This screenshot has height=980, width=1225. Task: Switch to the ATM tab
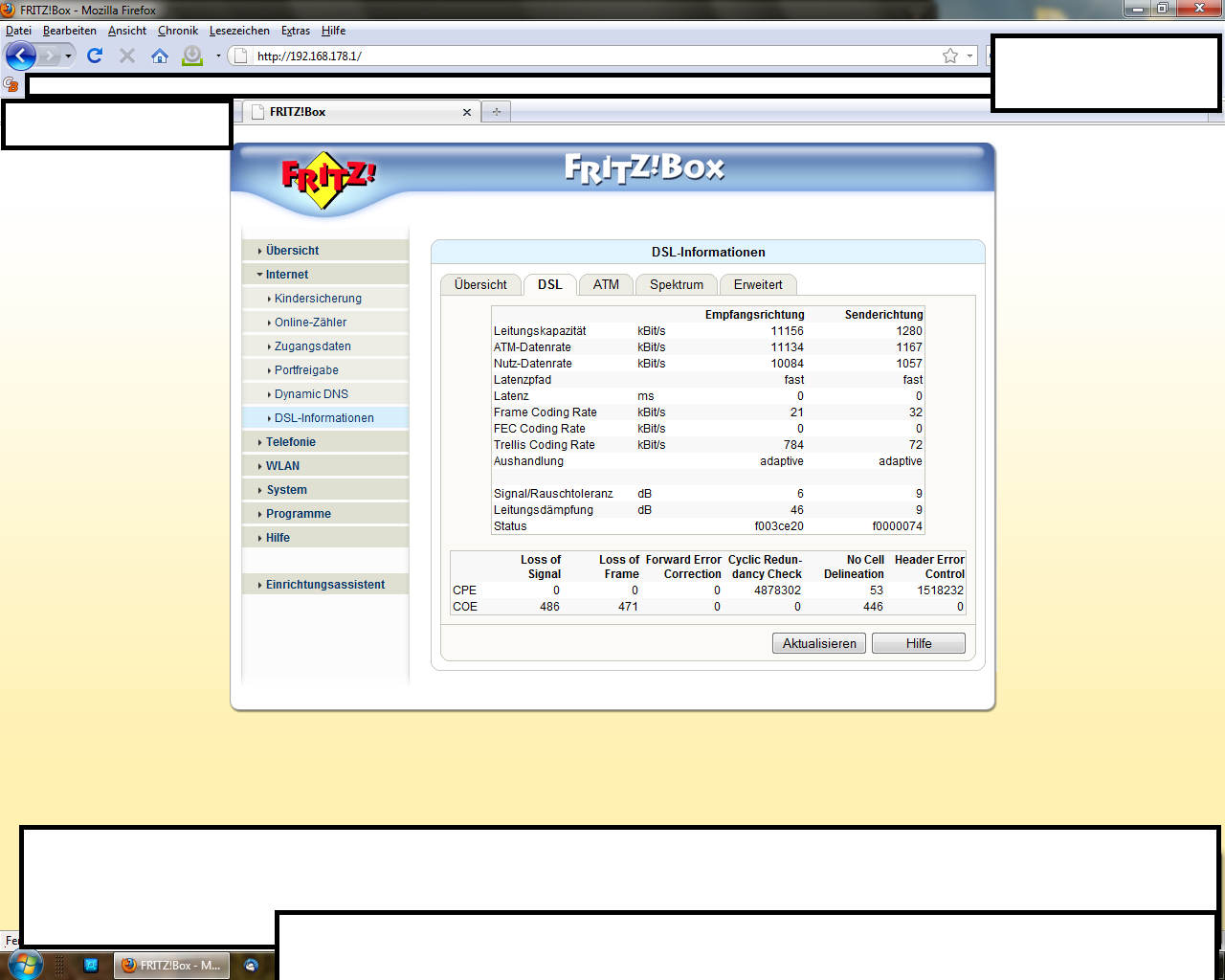point(606,285)
